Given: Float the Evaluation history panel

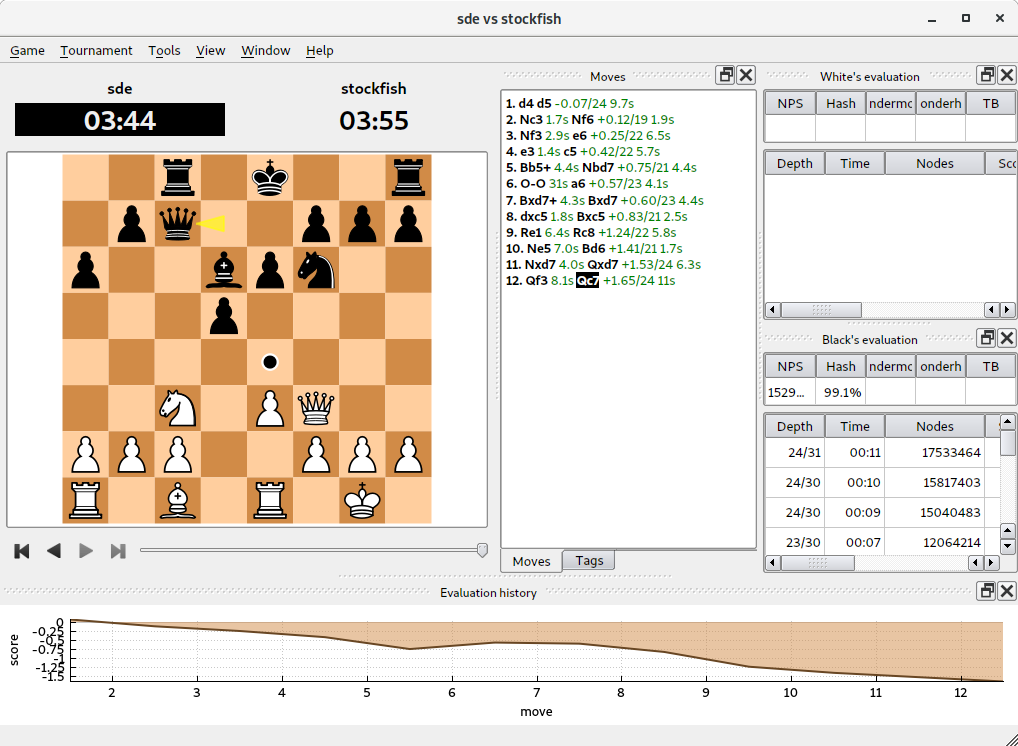Looking at the screenshot, I should (x=987, y=591).
